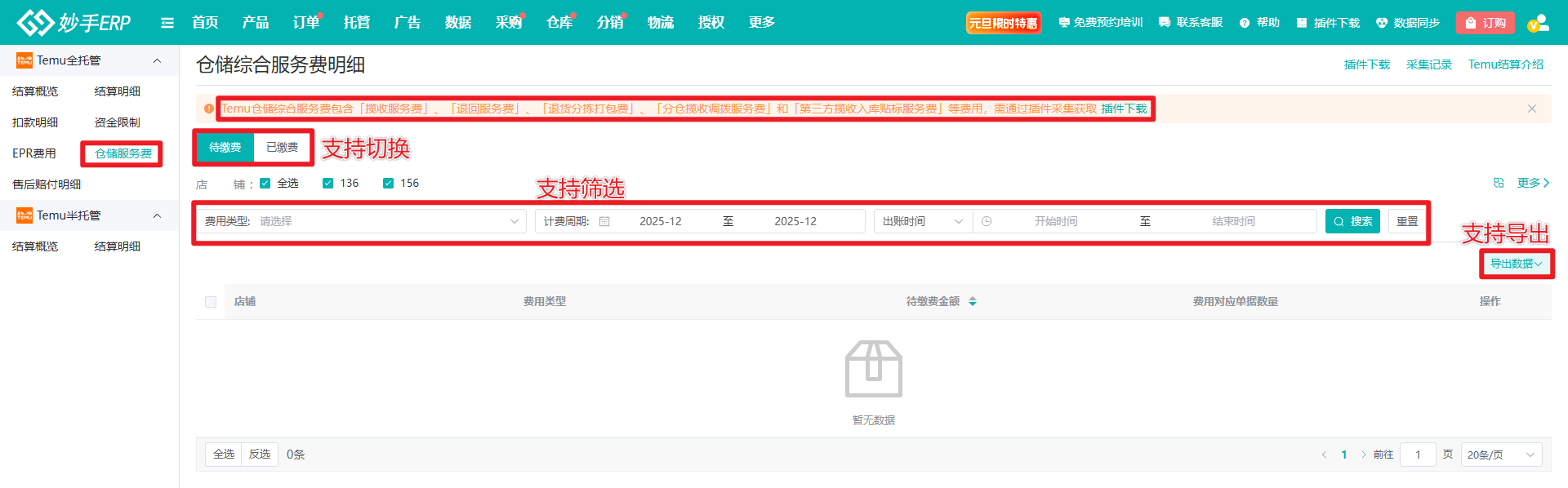Click the 计费周期 start month field
The width and height of the screenshot is (1568, 488).
click(x=660, y=221)
